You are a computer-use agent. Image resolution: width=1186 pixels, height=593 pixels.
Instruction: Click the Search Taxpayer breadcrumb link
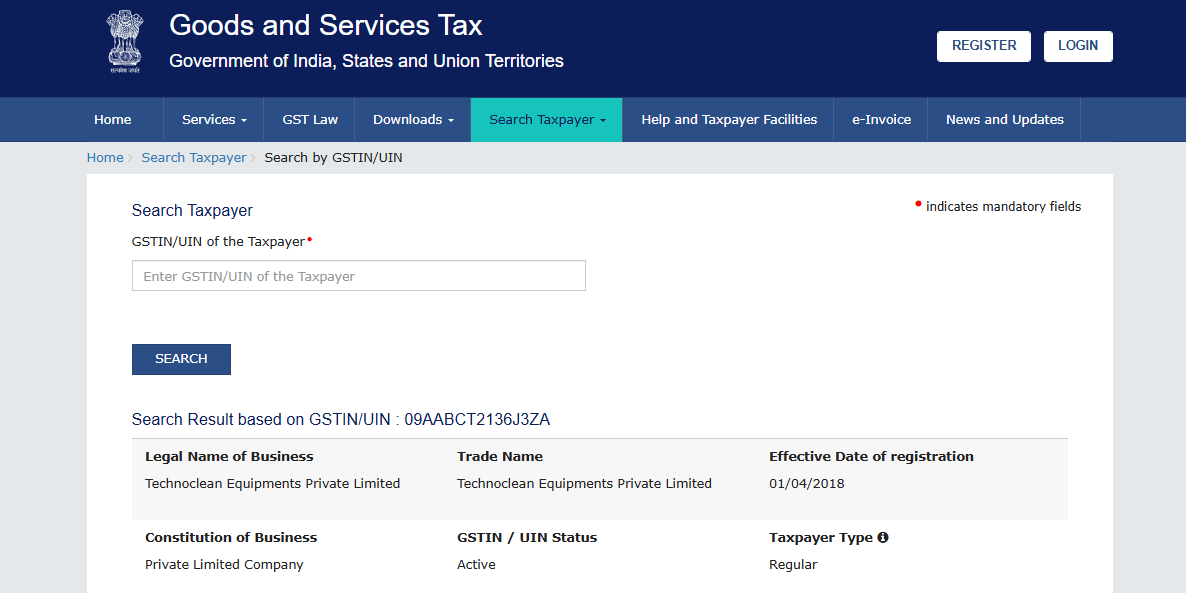[x=194, y=158]
